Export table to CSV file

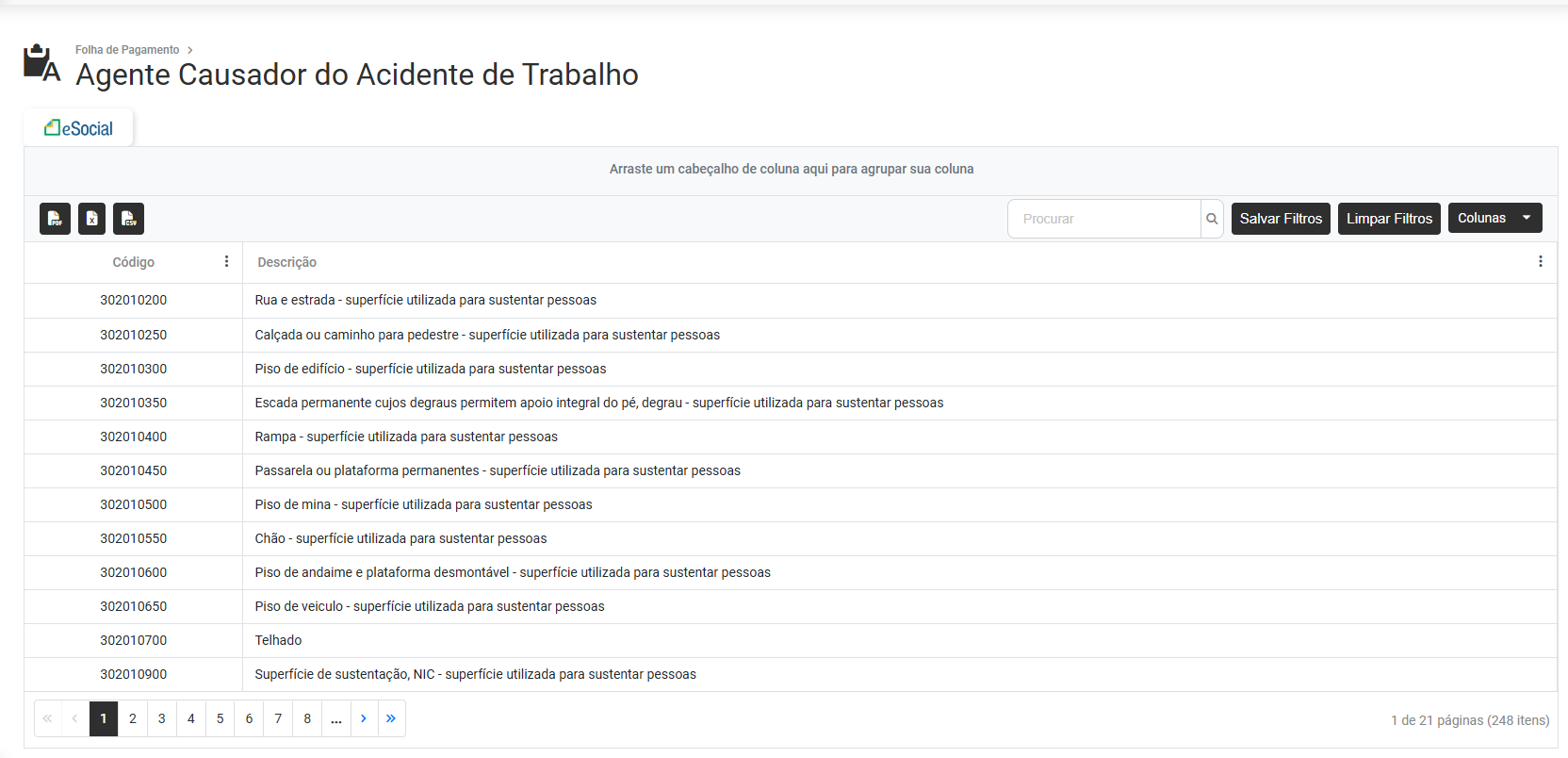coord(128,219)
